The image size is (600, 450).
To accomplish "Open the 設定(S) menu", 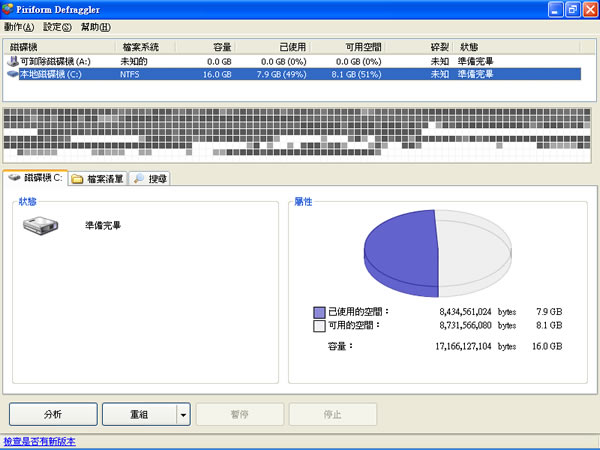I will tap(58, 27).
